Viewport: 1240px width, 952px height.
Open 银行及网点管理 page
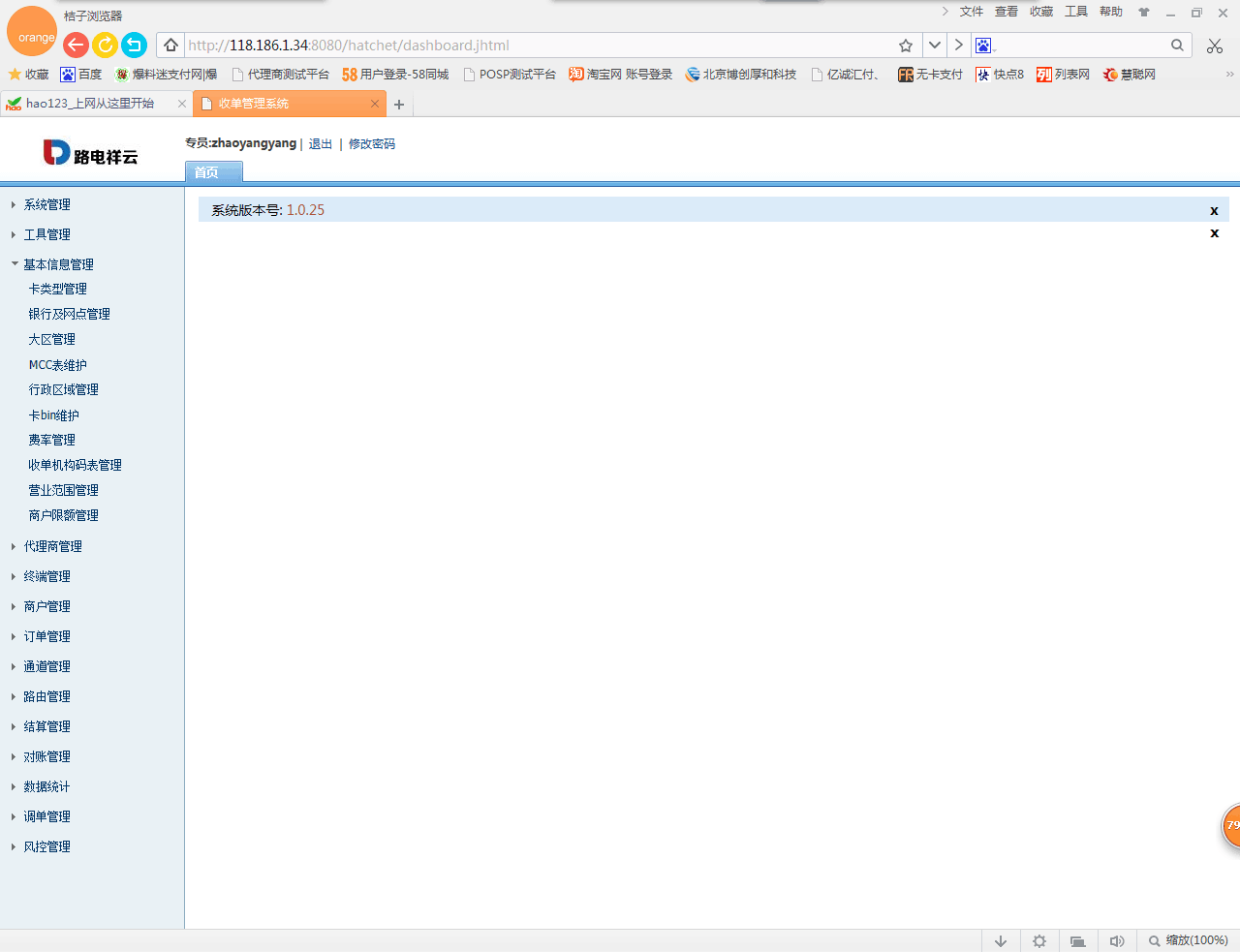(70, 314)
